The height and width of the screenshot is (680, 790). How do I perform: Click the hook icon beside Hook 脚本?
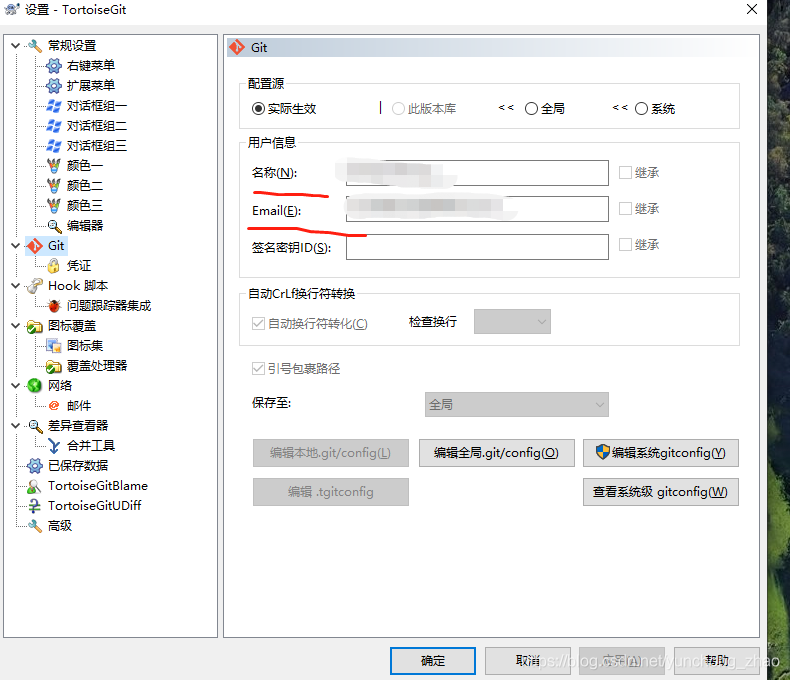tap(35, 286)
